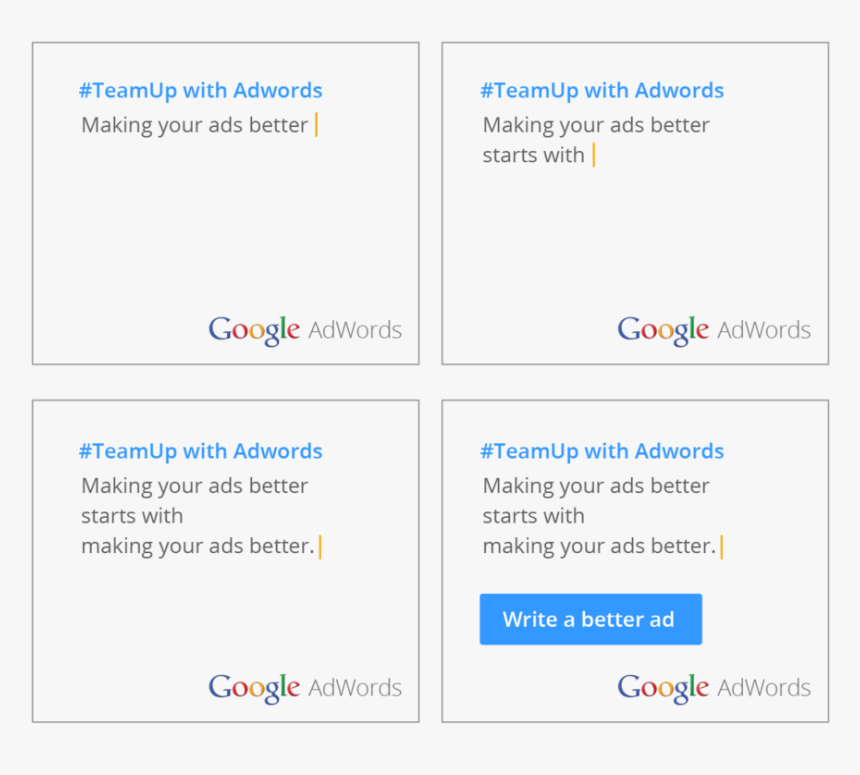Click Google AdWords logo in top-left ad
Image resolution: width=860 pixels, height=775 pixels.
point(305,331)
